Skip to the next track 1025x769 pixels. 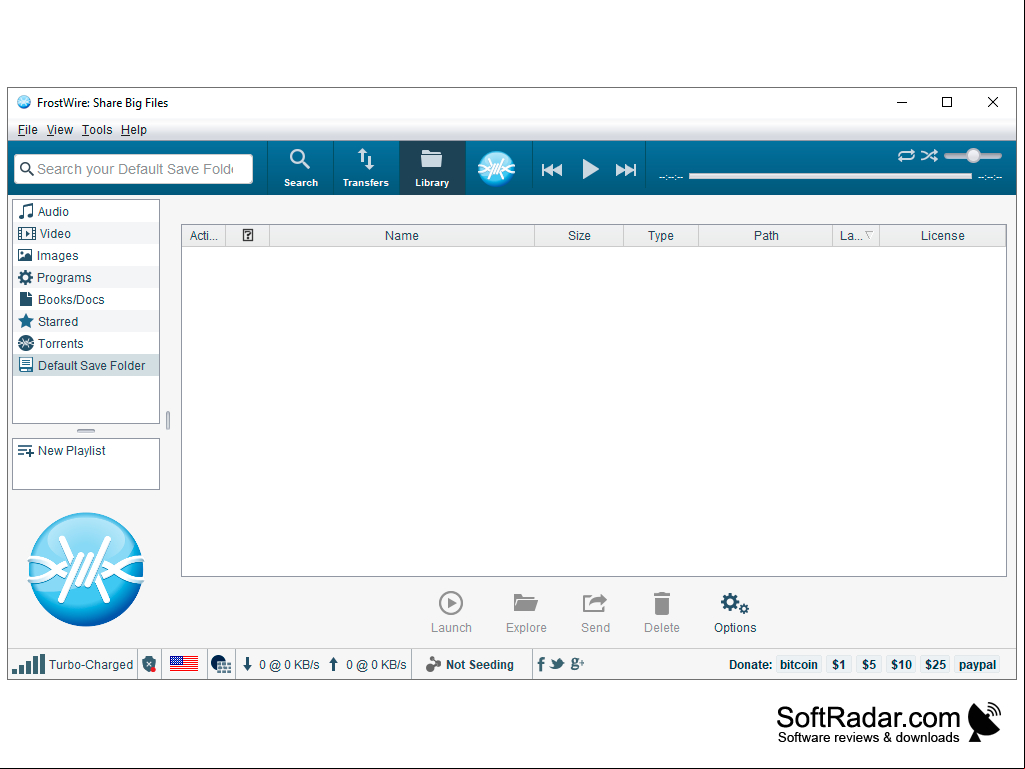coord(626,170)
